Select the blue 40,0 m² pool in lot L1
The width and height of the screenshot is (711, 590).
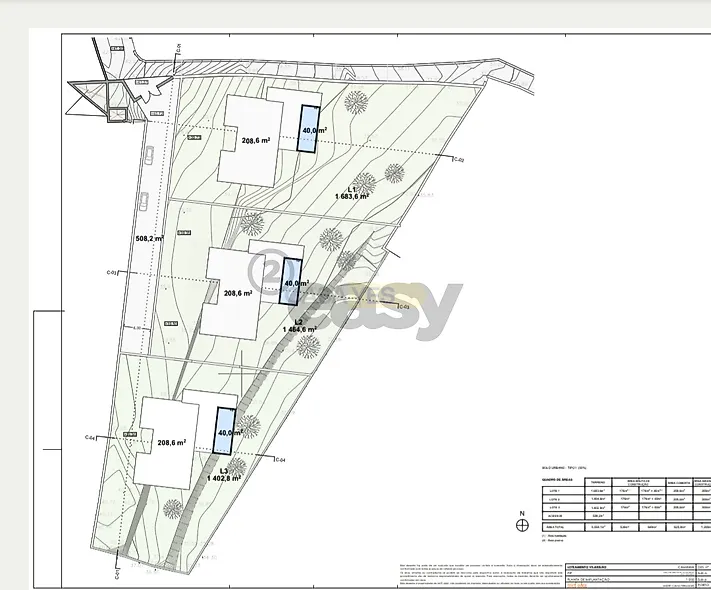(308, 128)
